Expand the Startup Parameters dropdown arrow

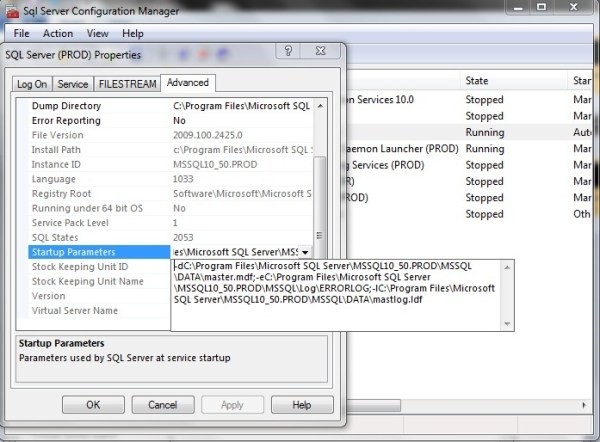[305, 252]
